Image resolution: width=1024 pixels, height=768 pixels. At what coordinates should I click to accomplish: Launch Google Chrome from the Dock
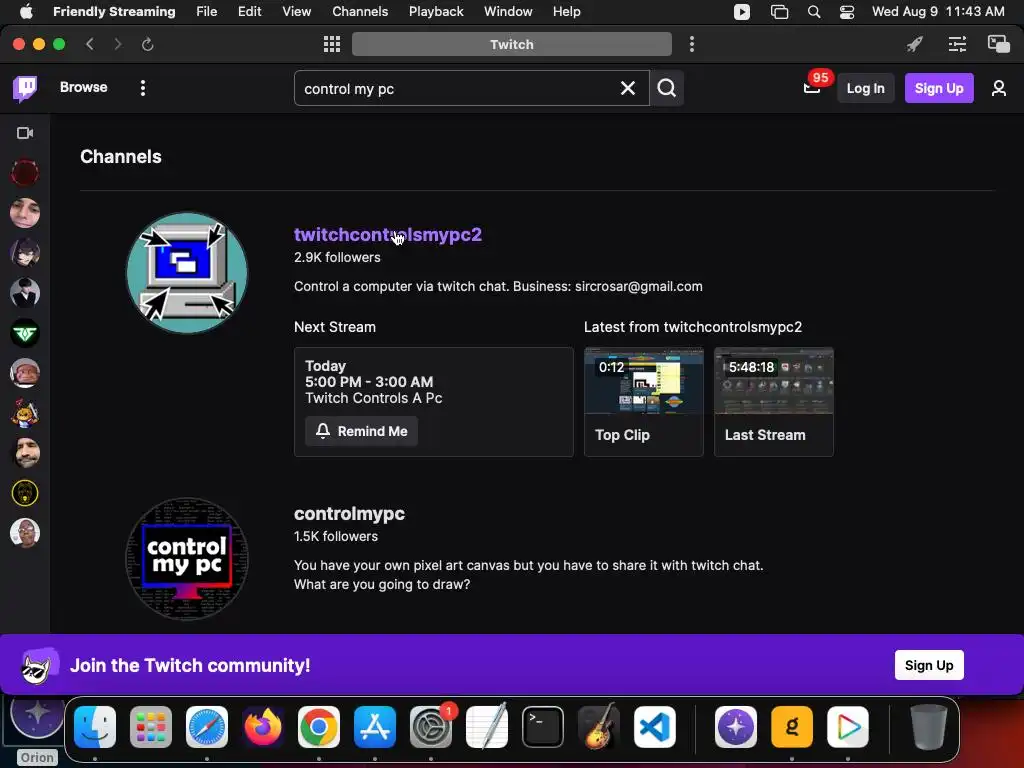pos(319,727)
